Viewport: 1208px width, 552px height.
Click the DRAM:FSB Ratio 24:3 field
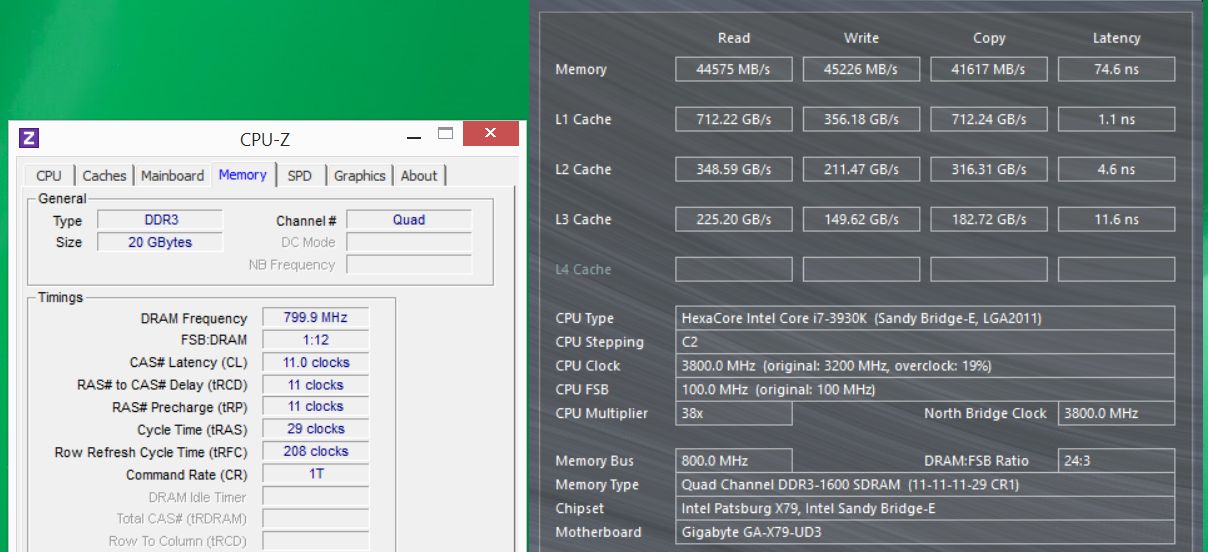click(x=1117, y=461)
